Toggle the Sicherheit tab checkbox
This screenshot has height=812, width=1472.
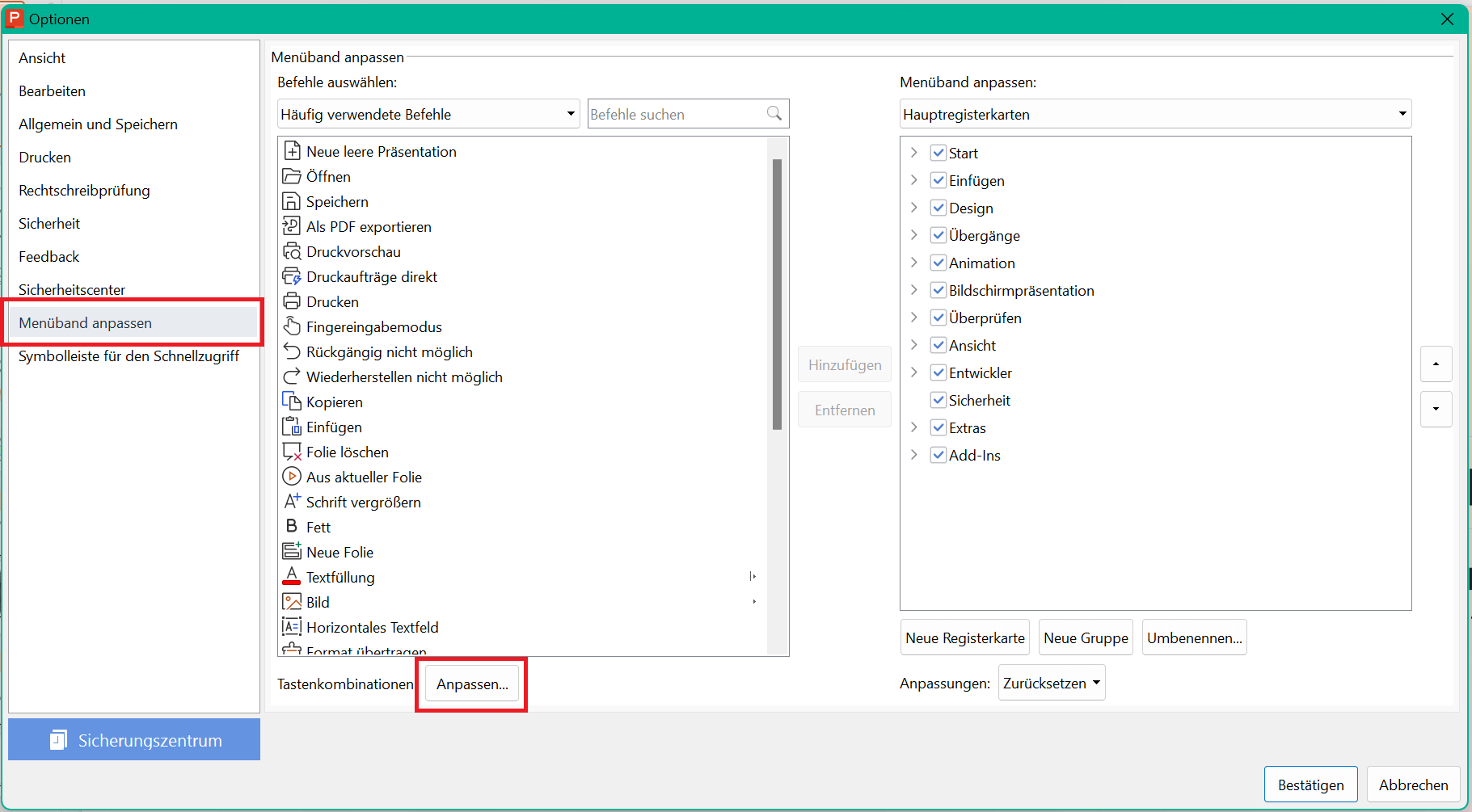(x=938, y=401)
